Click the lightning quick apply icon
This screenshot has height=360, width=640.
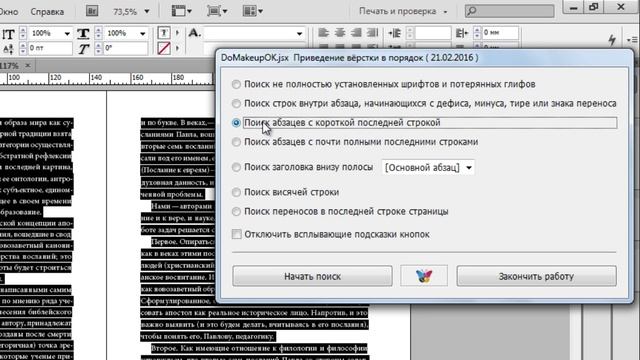[612, 40]
